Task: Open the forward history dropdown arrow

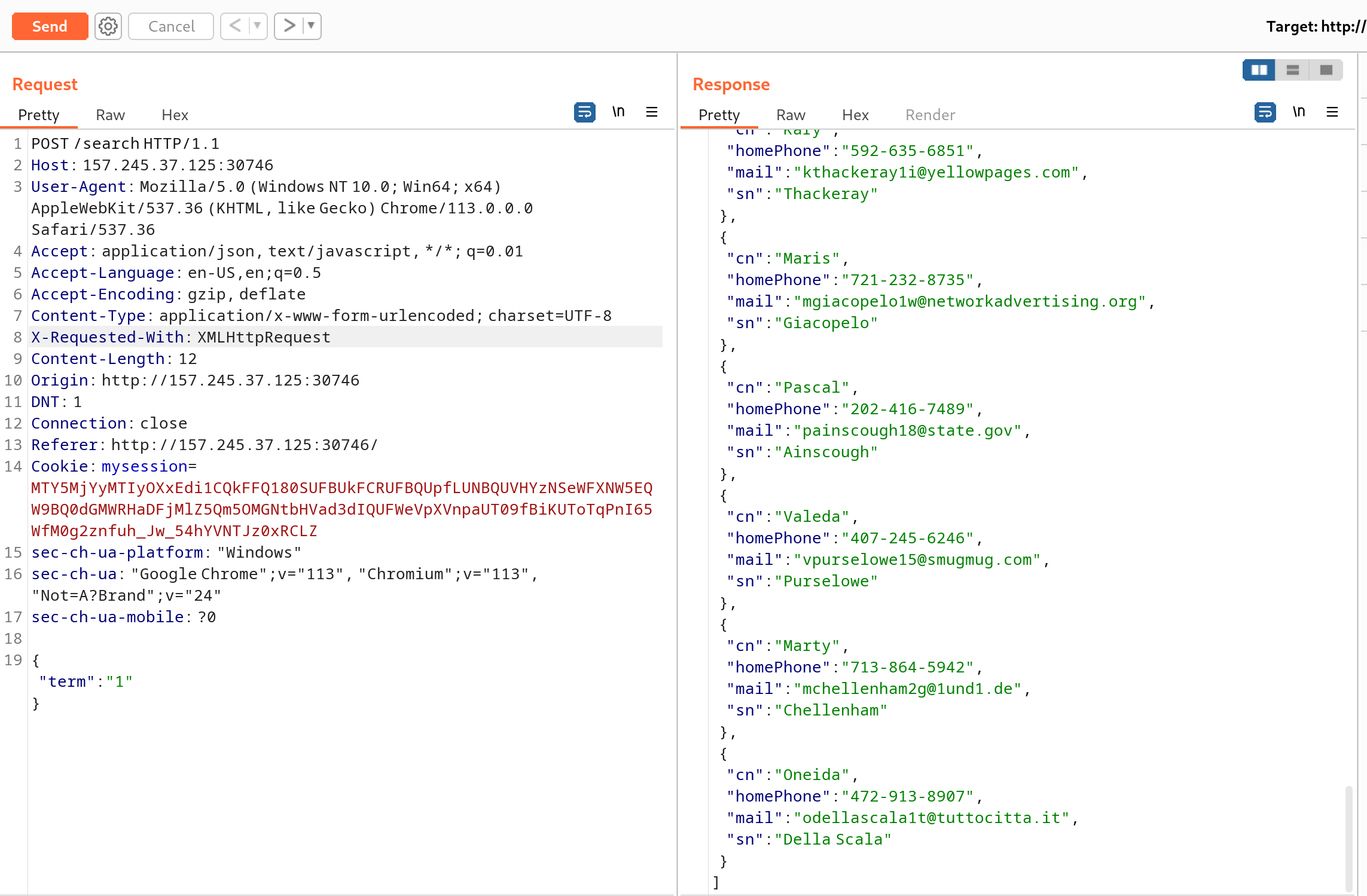Action: [312, 26]
